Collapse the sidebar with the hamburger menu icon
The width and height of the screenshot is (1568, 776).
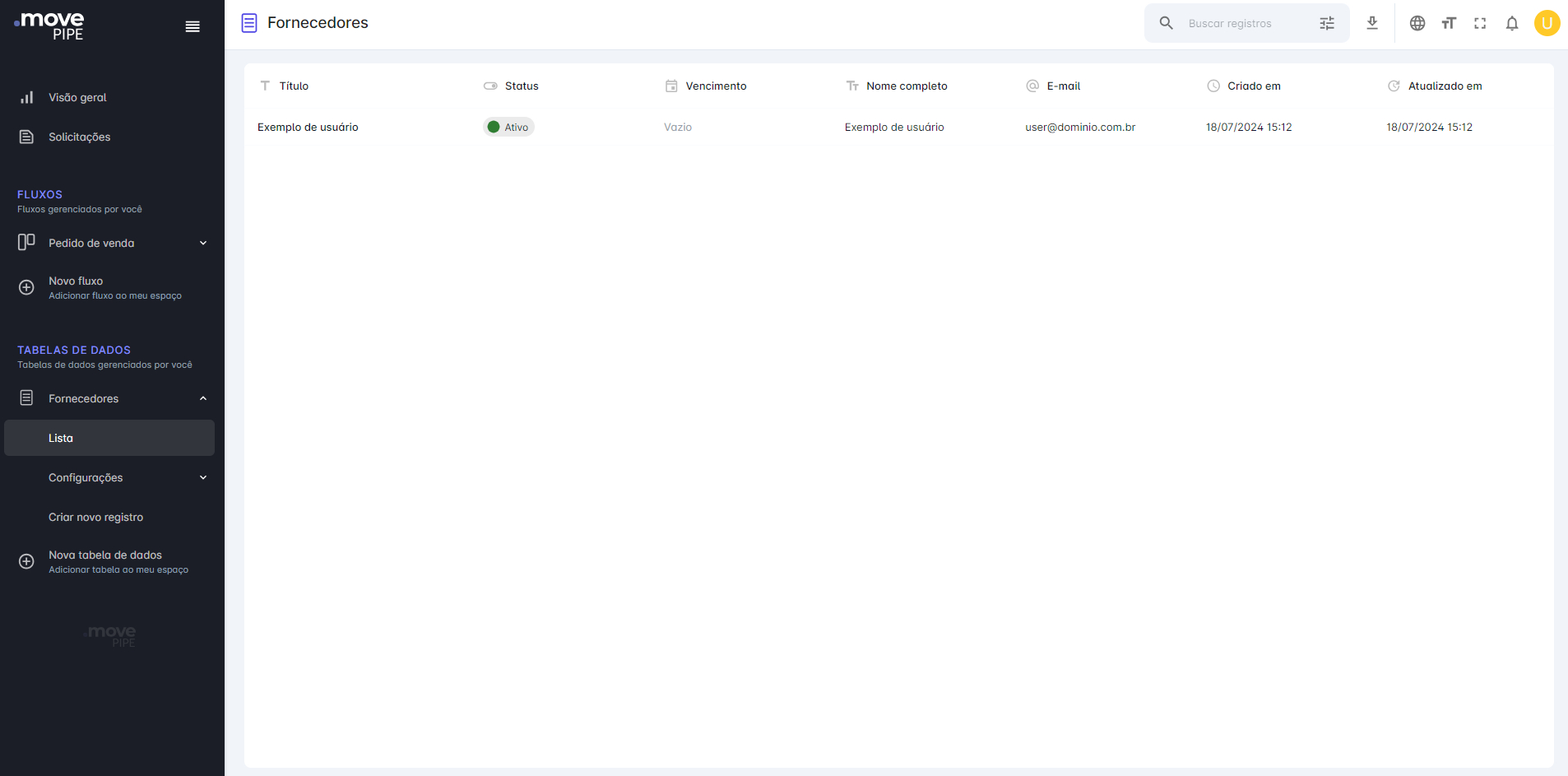(193, 27)
